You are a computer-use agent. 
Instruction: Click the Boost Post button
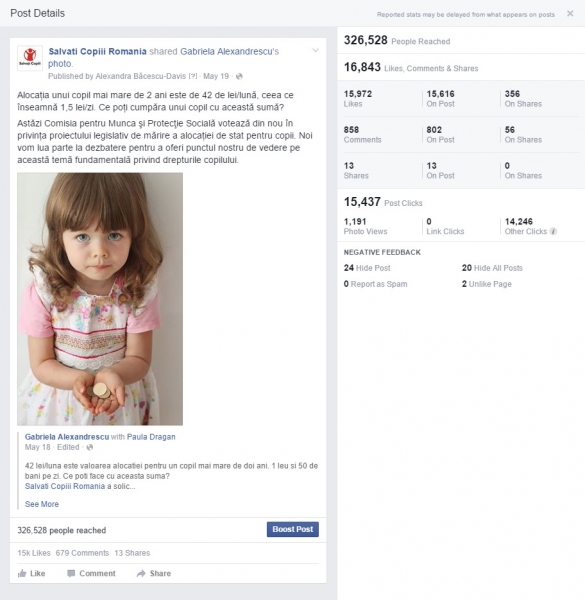293,529
